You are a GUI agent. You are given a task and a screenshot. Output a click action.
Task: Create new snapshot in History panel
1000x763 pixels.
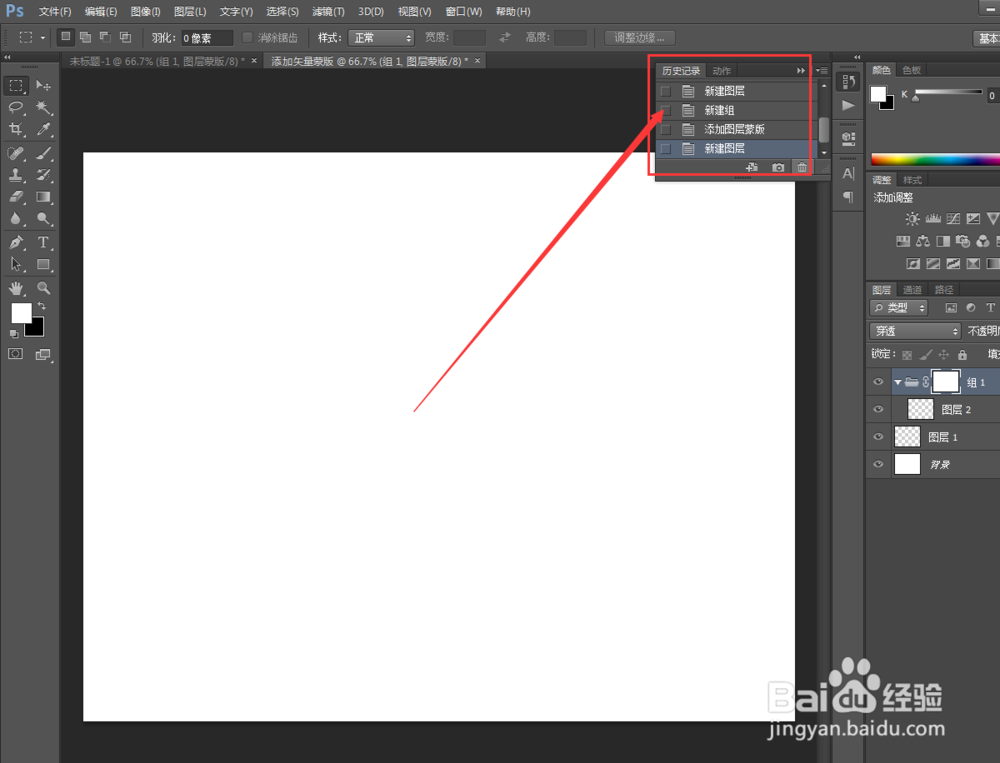pyautogui.click(x=778, y=167)
